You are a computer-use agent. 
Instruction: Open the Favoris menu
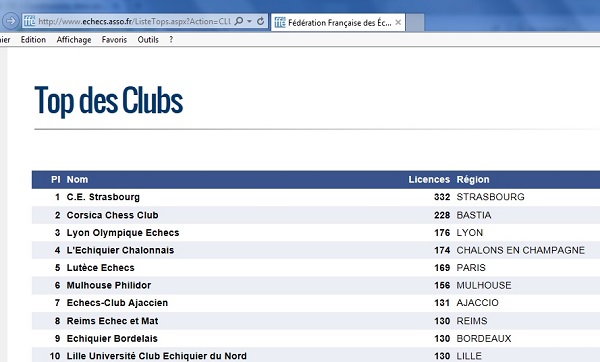point(114,40)
